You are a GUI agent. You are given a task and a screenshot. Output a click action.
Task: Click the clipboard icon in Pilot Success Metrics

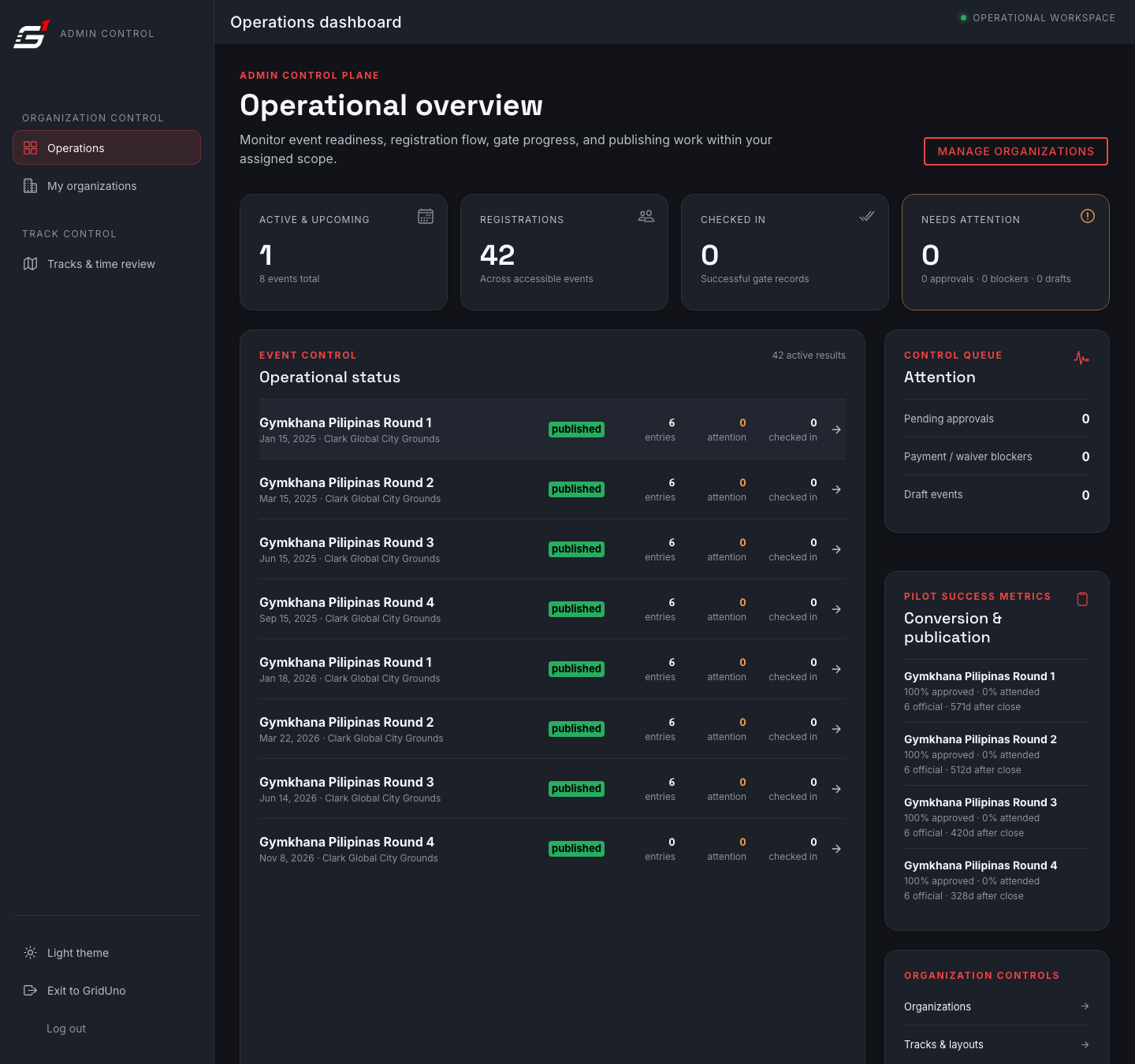pos(1082,599)
